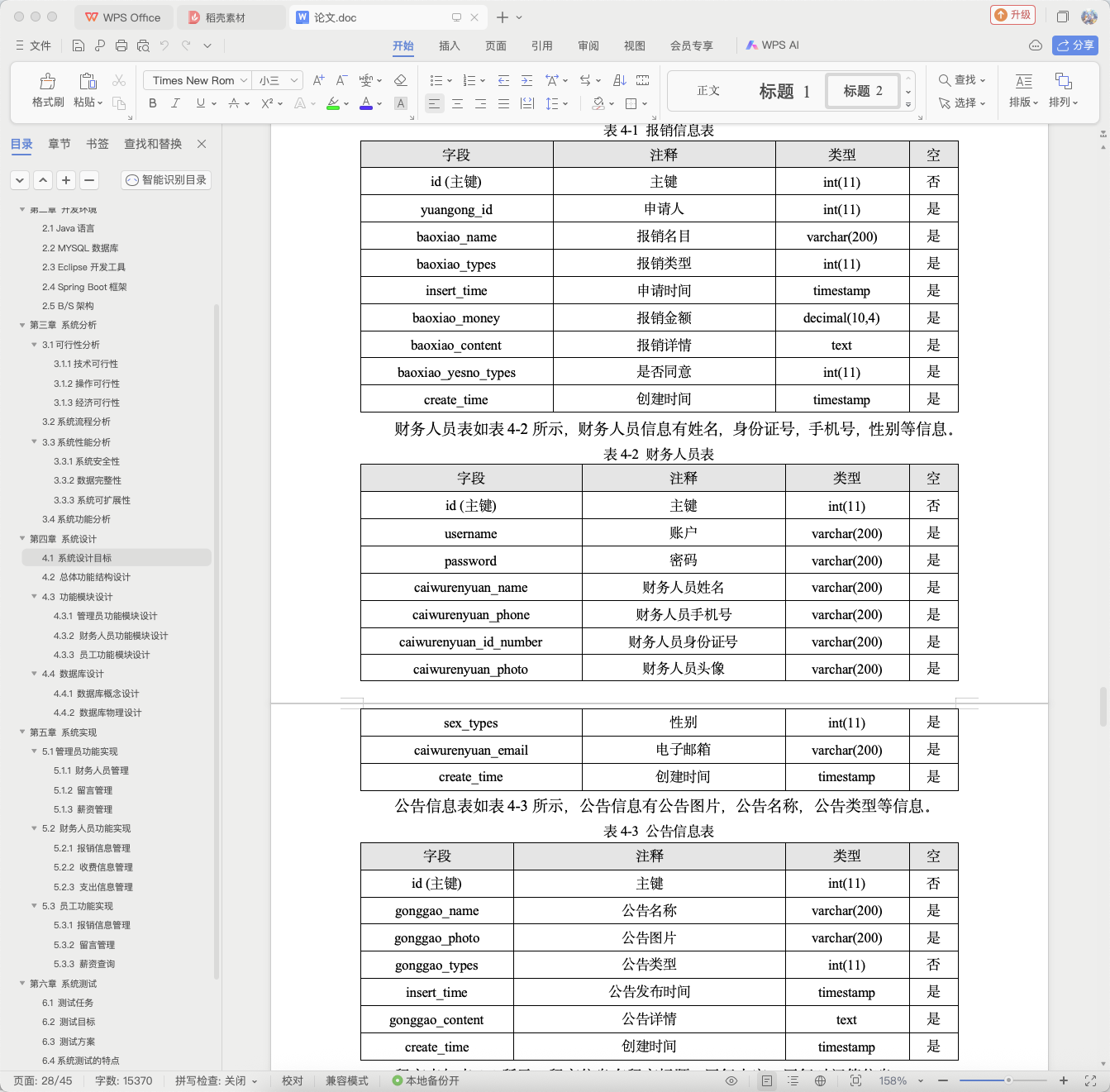
Task: Switch to the 书签 pane tab
Action: [x=98, y=144]
